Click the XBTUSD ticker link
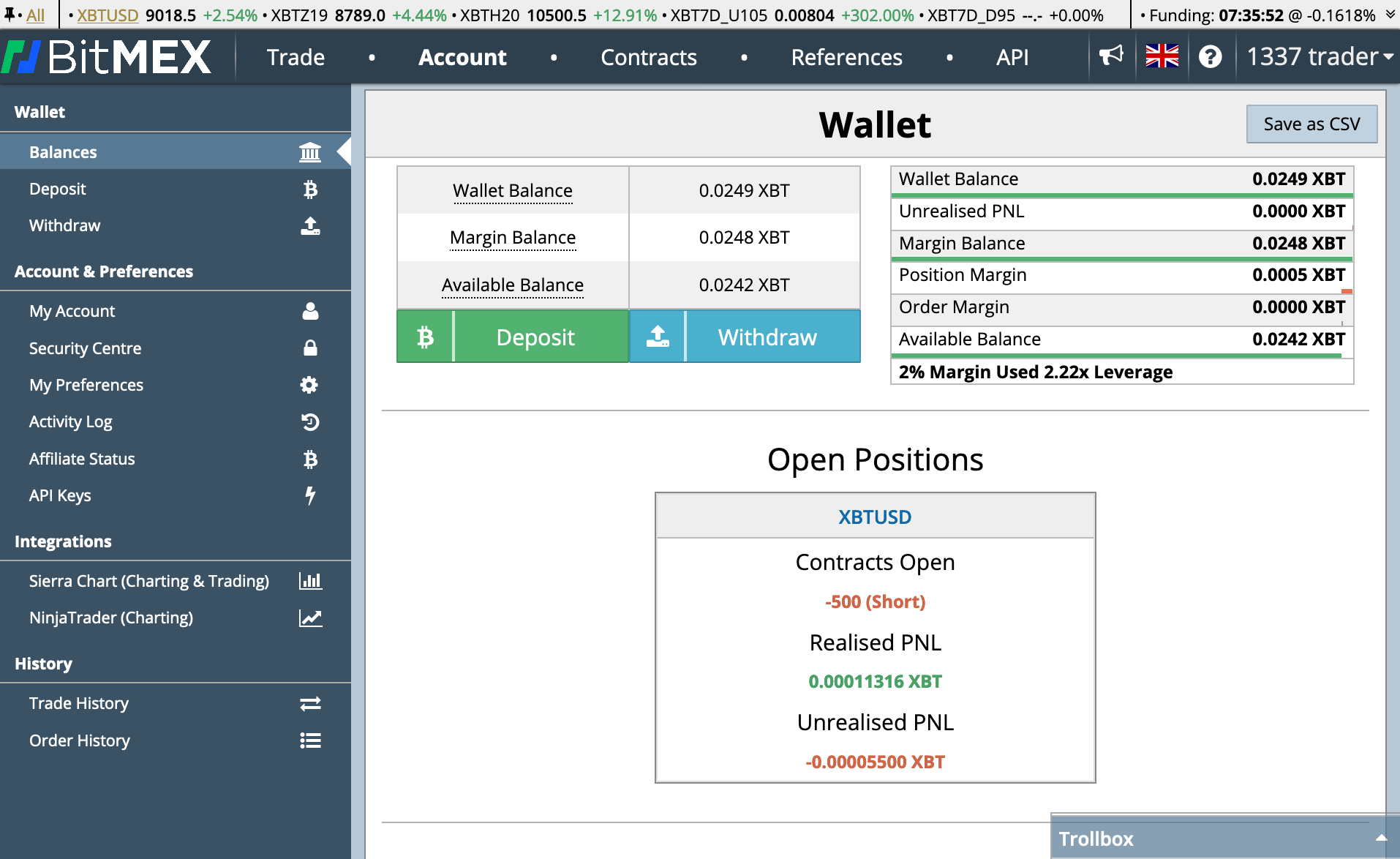Screen dimensions: 1400x859 coord(108,15)
